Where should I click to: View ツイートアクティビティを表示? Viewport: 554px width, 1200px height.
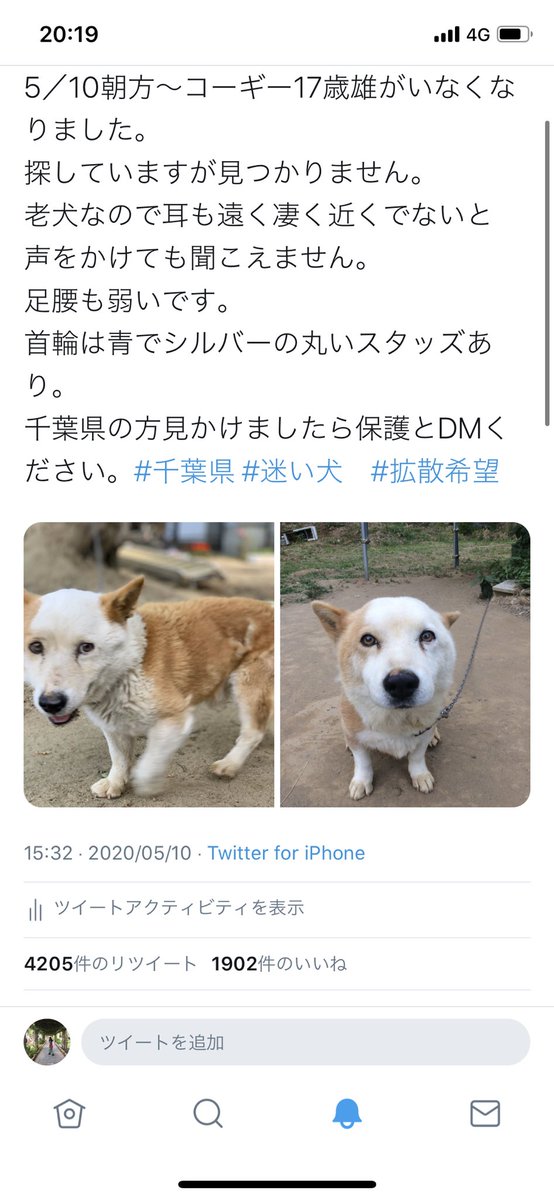click(179, 909)
